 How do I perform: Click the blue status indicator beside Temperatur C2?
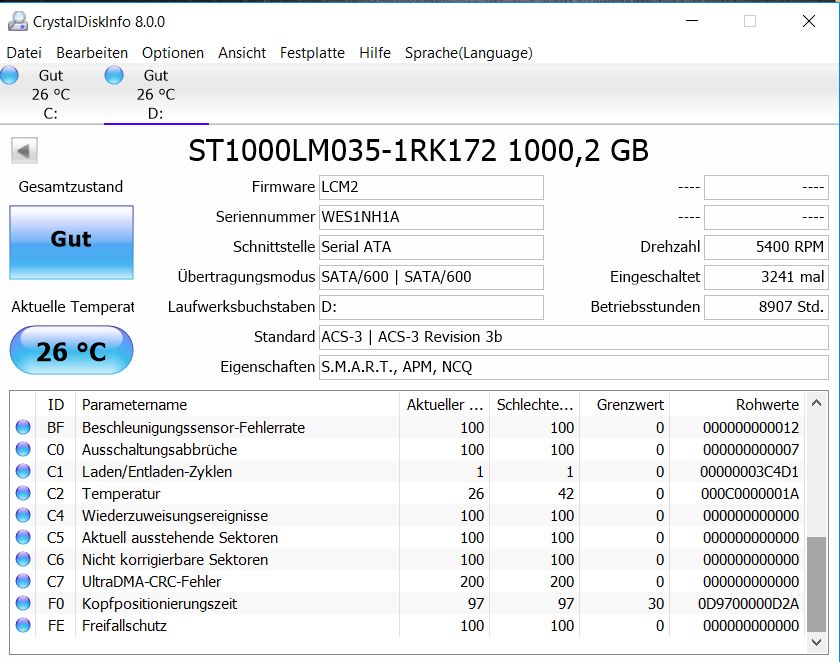pyautogui.click(x=24, y=493)
